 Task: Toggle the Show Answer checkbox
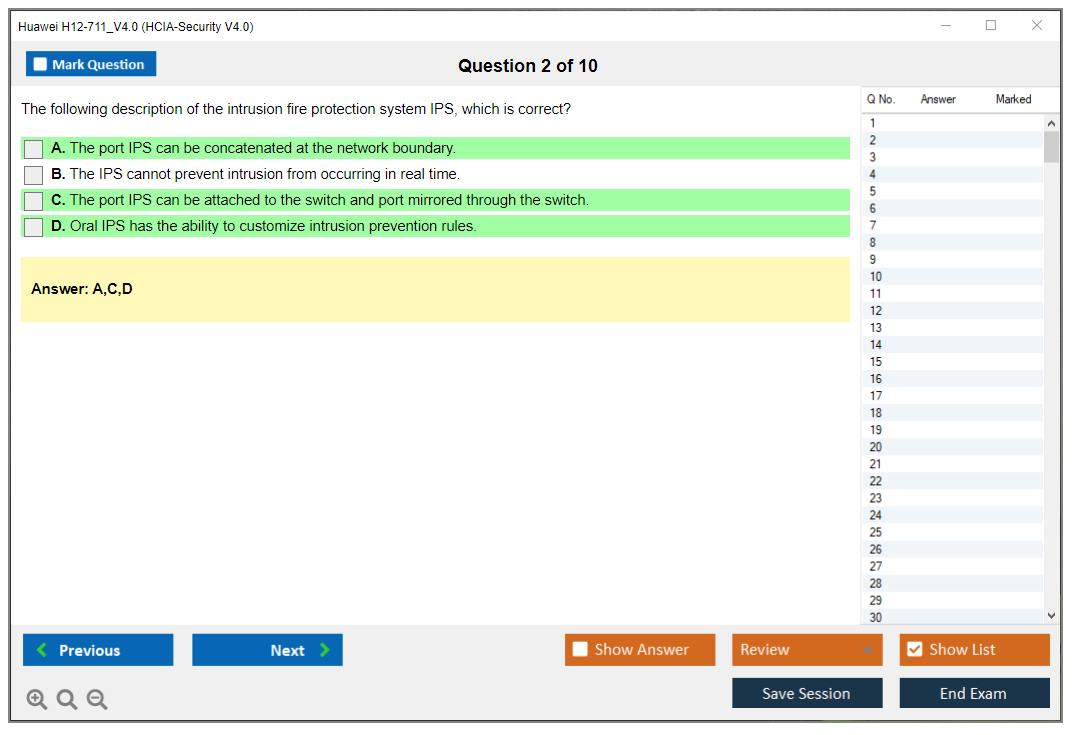[x=580, y=650]
